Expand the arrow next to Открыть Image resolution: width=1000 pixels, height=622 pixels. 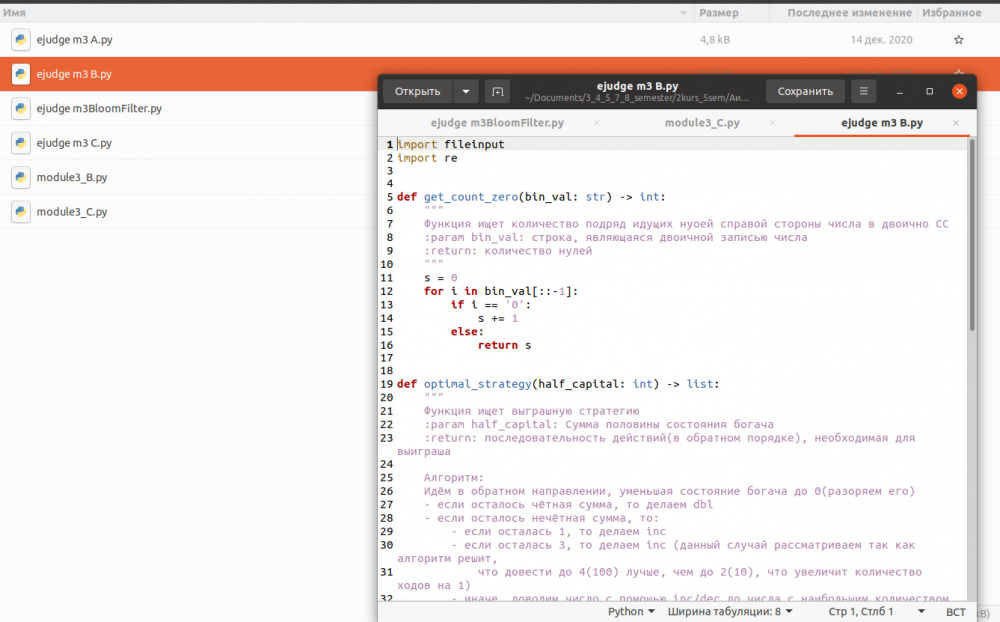coord(465,91)
